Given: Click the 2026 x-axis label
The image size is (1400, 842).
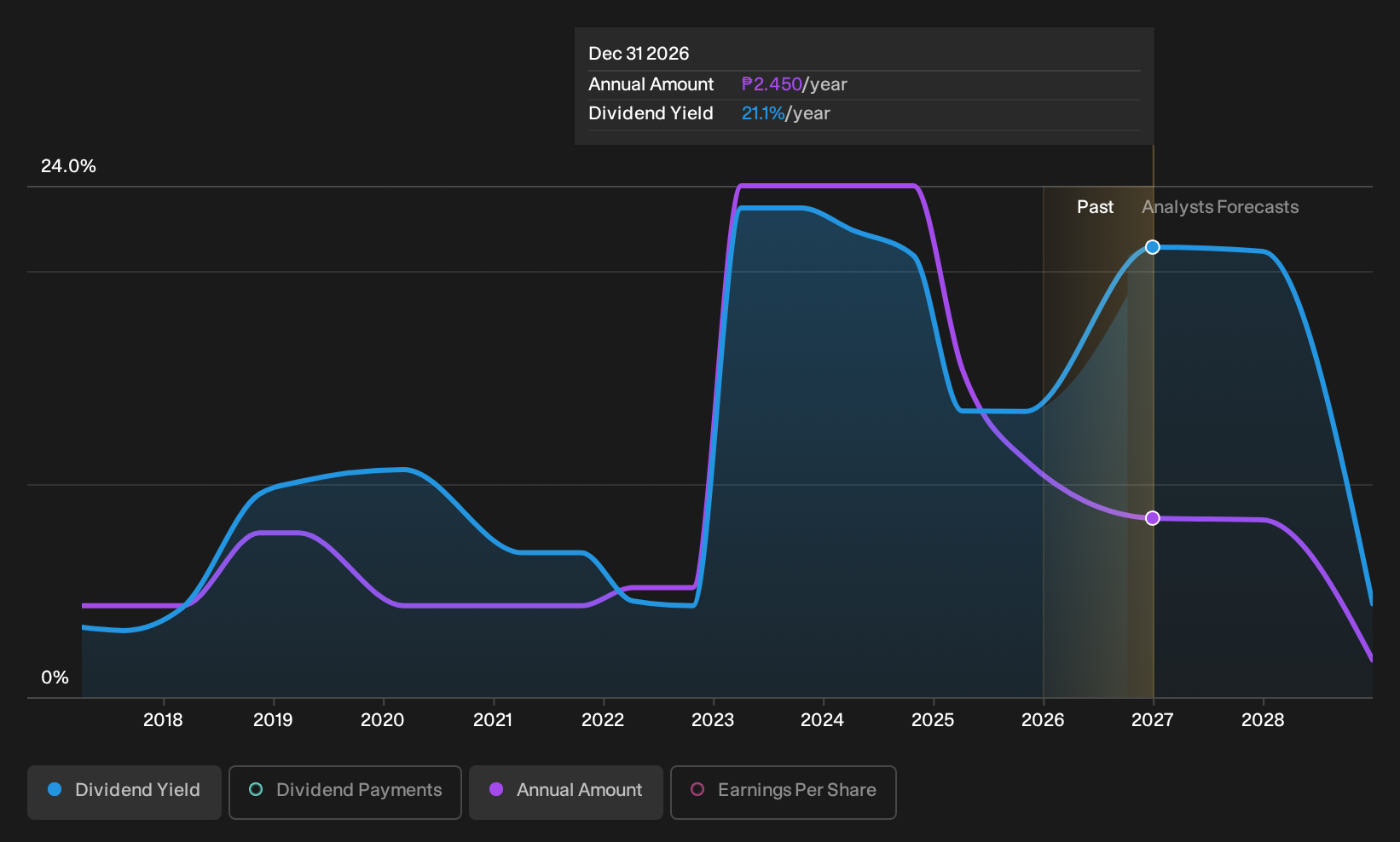Looking at the screenshot, I should [x=1043, y=720].
